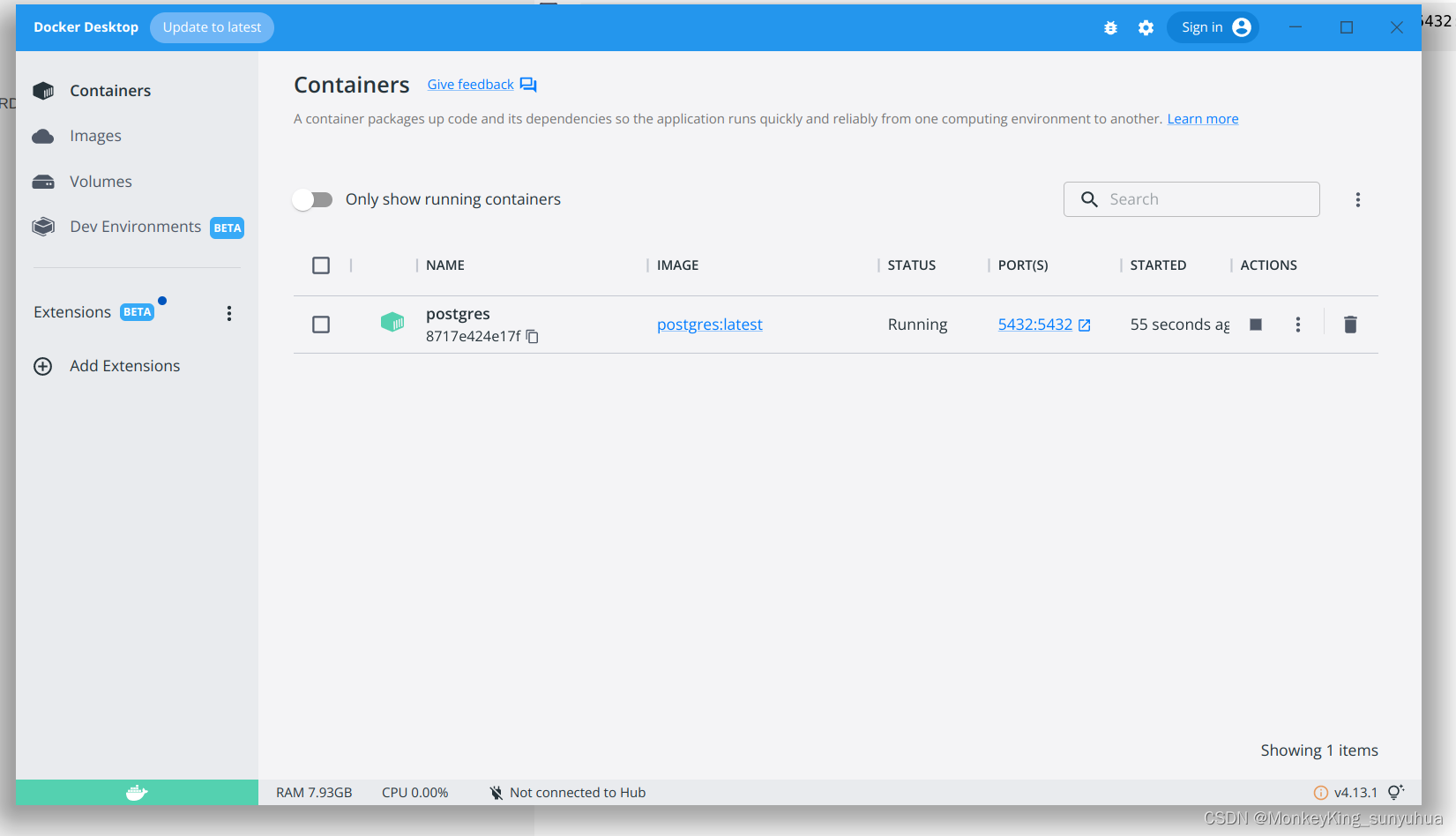
Task: Click the update warning icon near version
Action: click(x=1321, y=793)
